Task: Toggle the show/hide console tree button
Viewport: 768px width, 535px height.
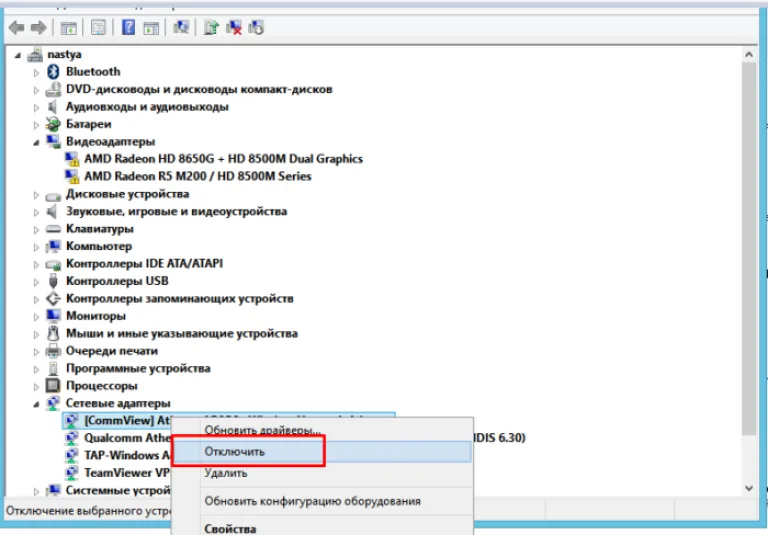Action: tap(69, 28)
